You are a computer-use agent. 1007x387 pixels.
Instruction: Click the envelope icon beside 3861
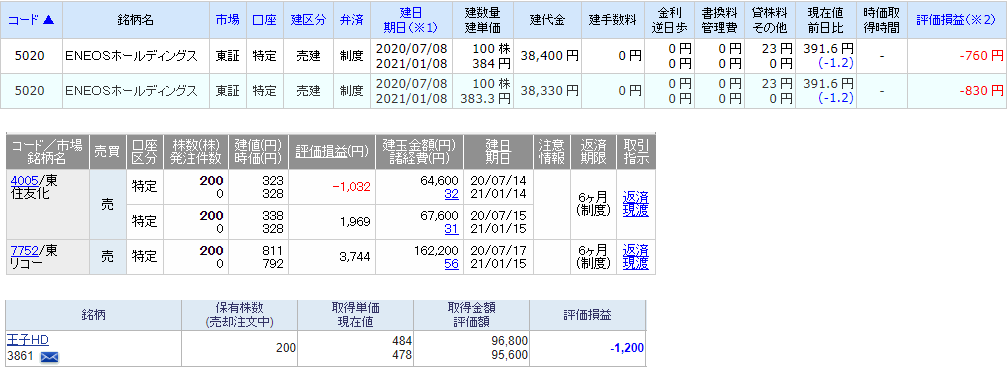pyautogui.click(x=49, y=357)
